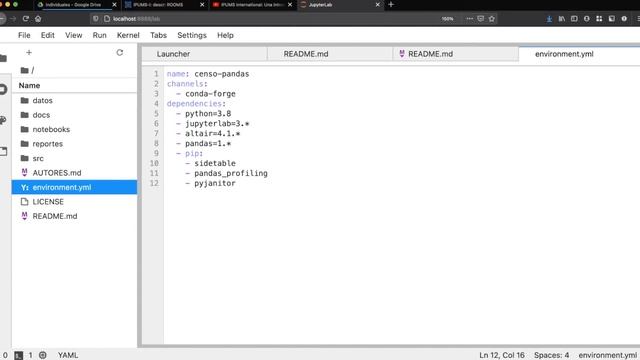Open the Edit menu

(x=47, y=35)
